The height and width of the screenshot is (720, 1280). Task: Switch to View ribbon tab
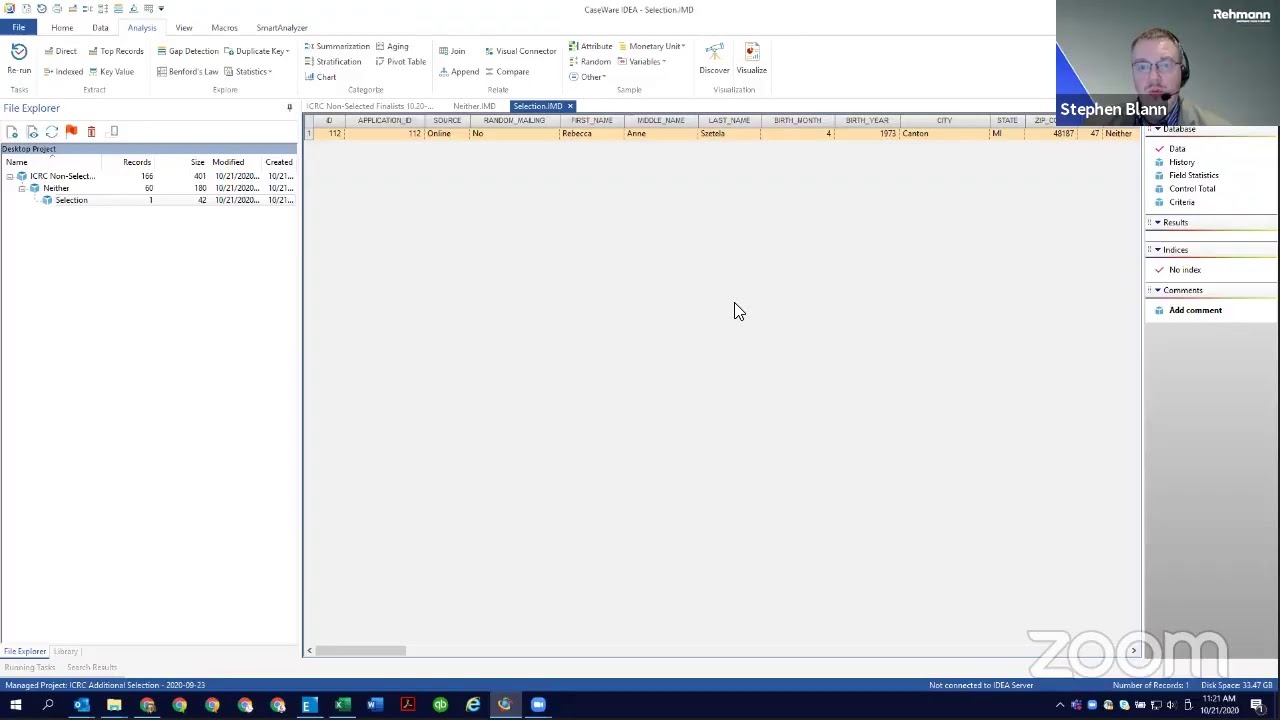[x=184, y=28]
